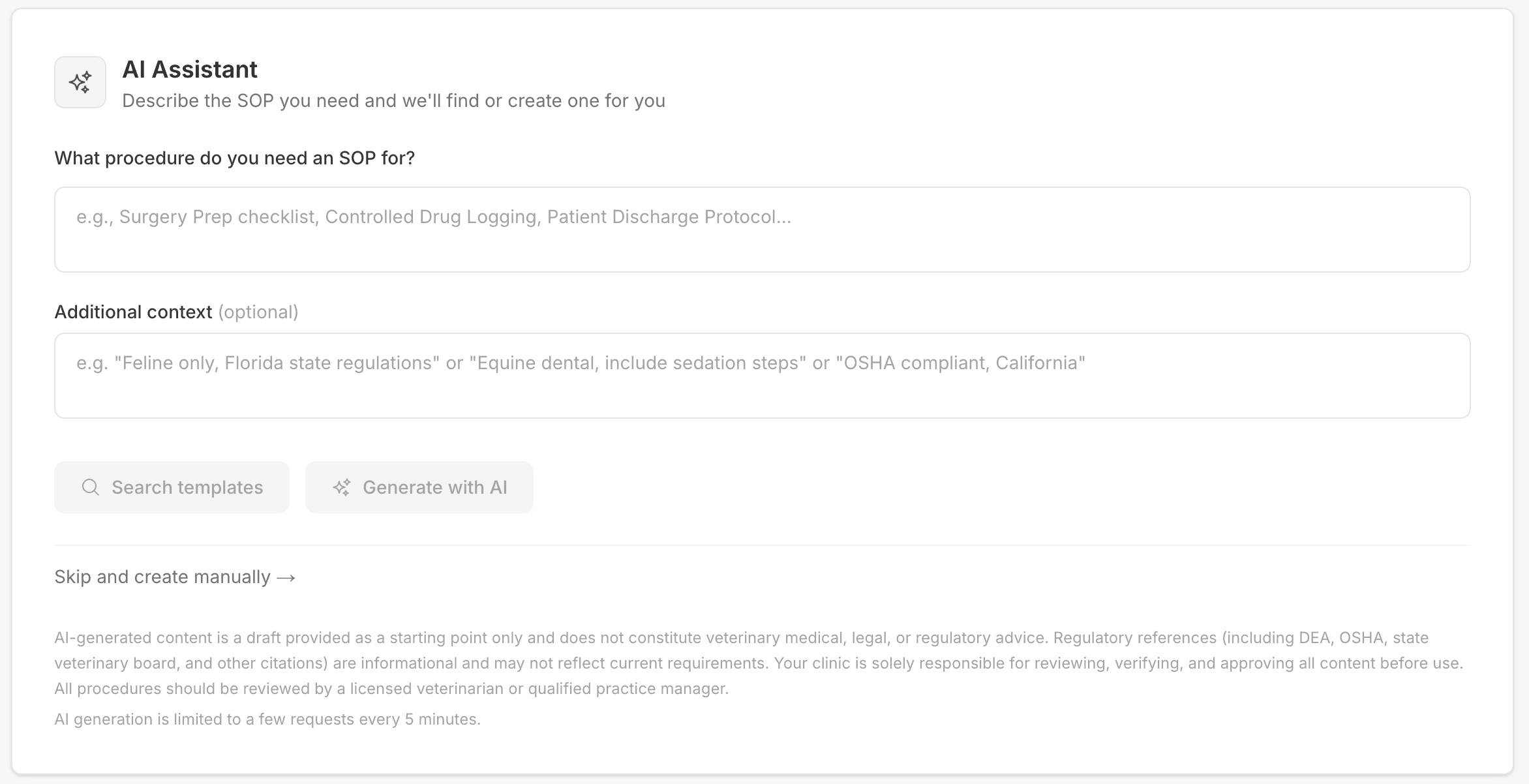Click the 'Describe the SOP you need' subtitle

pyautogui.click(x=393, y=100)
